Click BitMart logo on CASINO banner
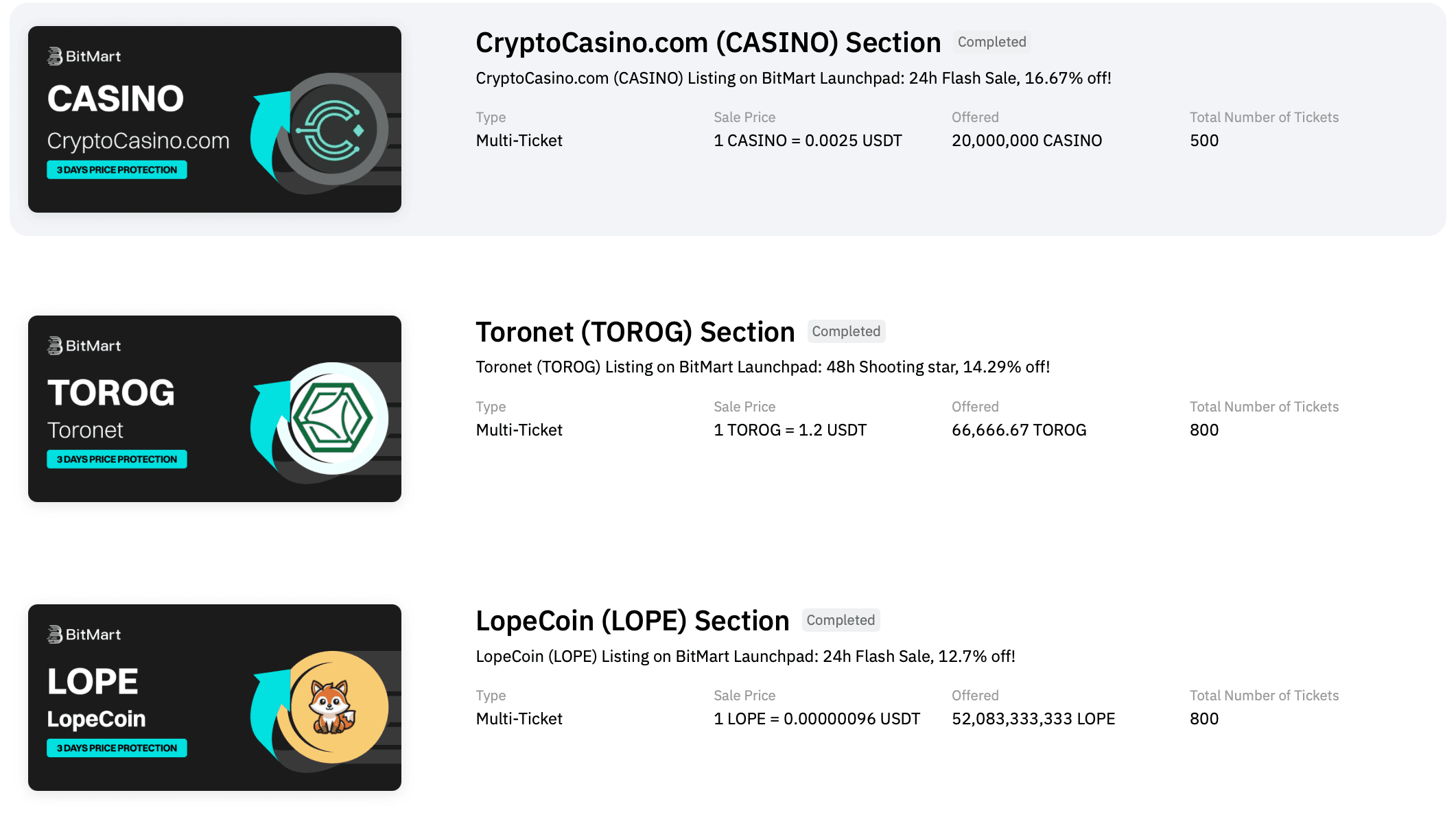The height and width of the screenshot is (819, 1456). [84, 56]
